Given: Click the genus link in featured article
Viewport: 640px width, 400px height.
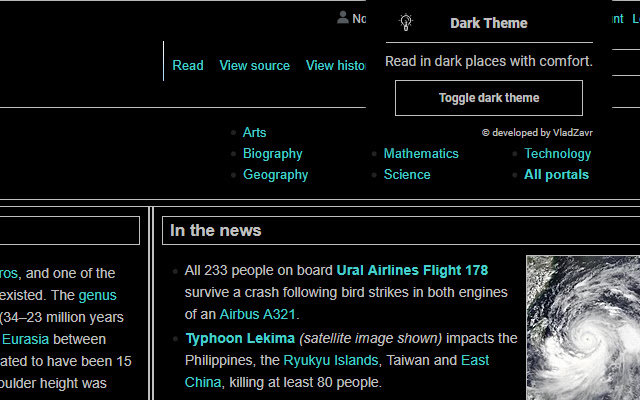Looking at the screenshot, I should click(97, 295).
